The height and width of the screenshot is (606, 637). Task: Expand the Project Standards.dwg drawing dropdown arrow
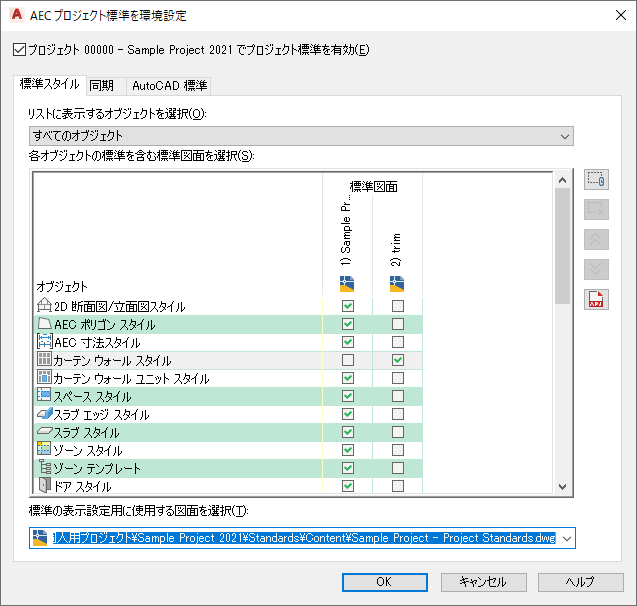pyautogui.click(x=567, y=539)
